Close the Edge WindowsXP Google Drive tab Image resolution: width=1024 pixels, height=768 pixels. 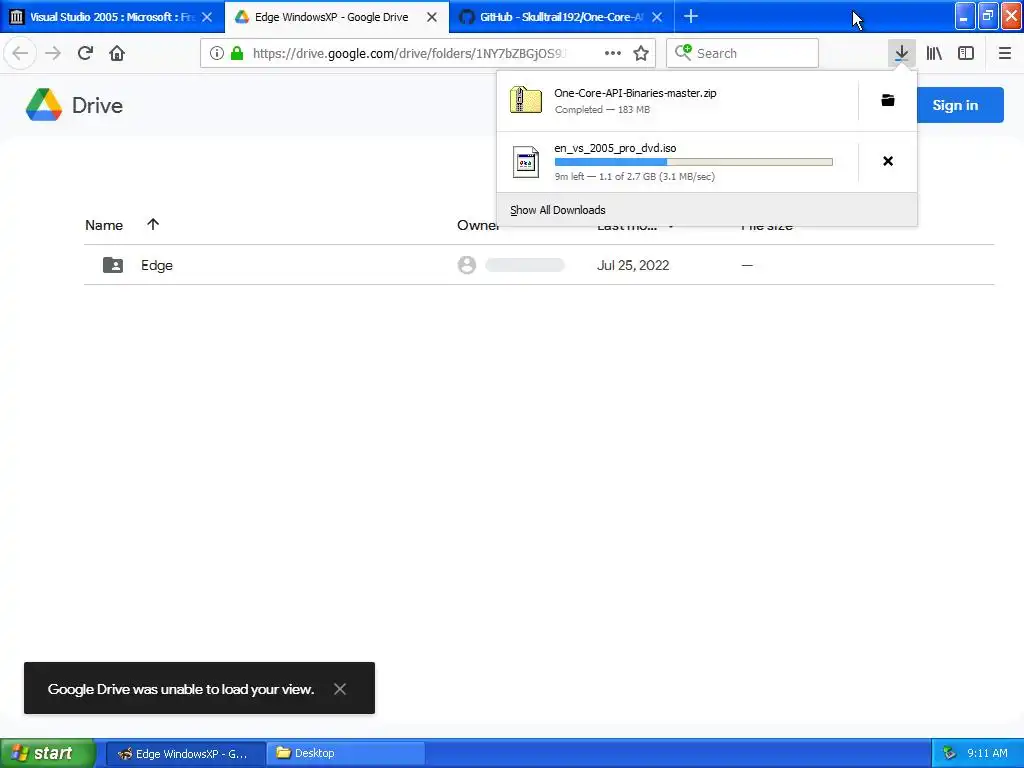pyautogui.click(x=432, y=17)
